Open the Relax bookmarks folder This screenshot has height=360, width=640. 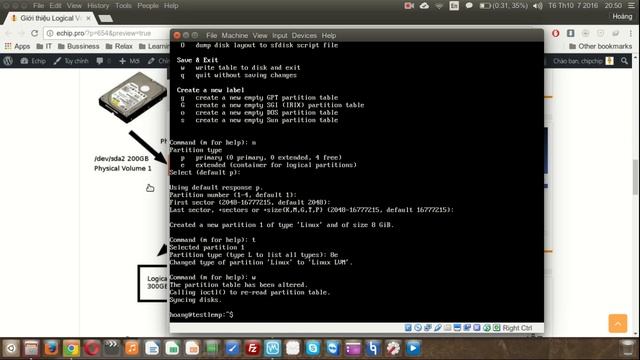(x=119, y=47)
